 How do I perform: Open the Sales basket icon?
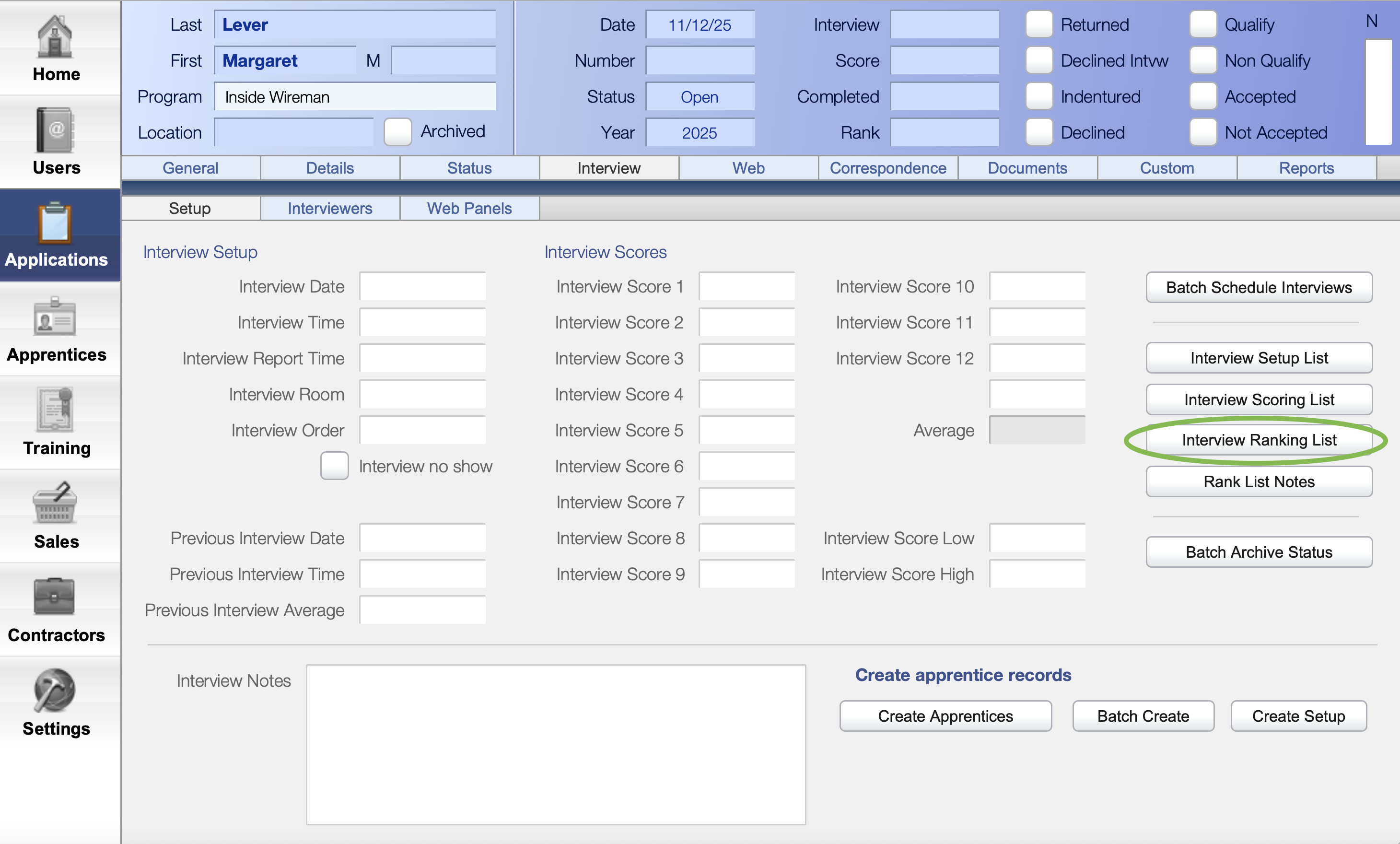tap(55, 503)
